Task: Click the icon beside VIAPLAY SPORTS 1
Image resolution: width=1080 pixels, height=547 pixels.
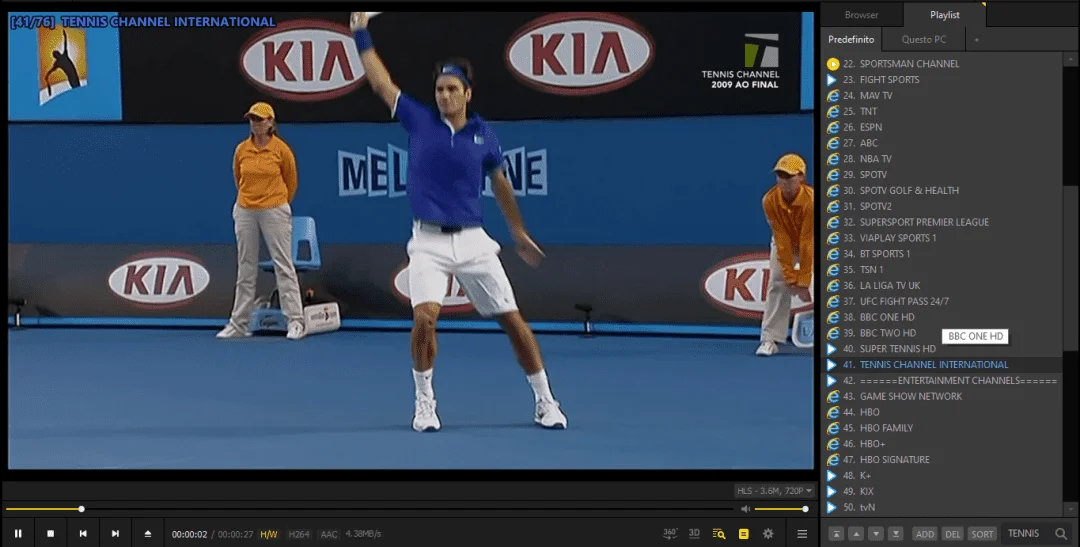Action: point(833,238)
